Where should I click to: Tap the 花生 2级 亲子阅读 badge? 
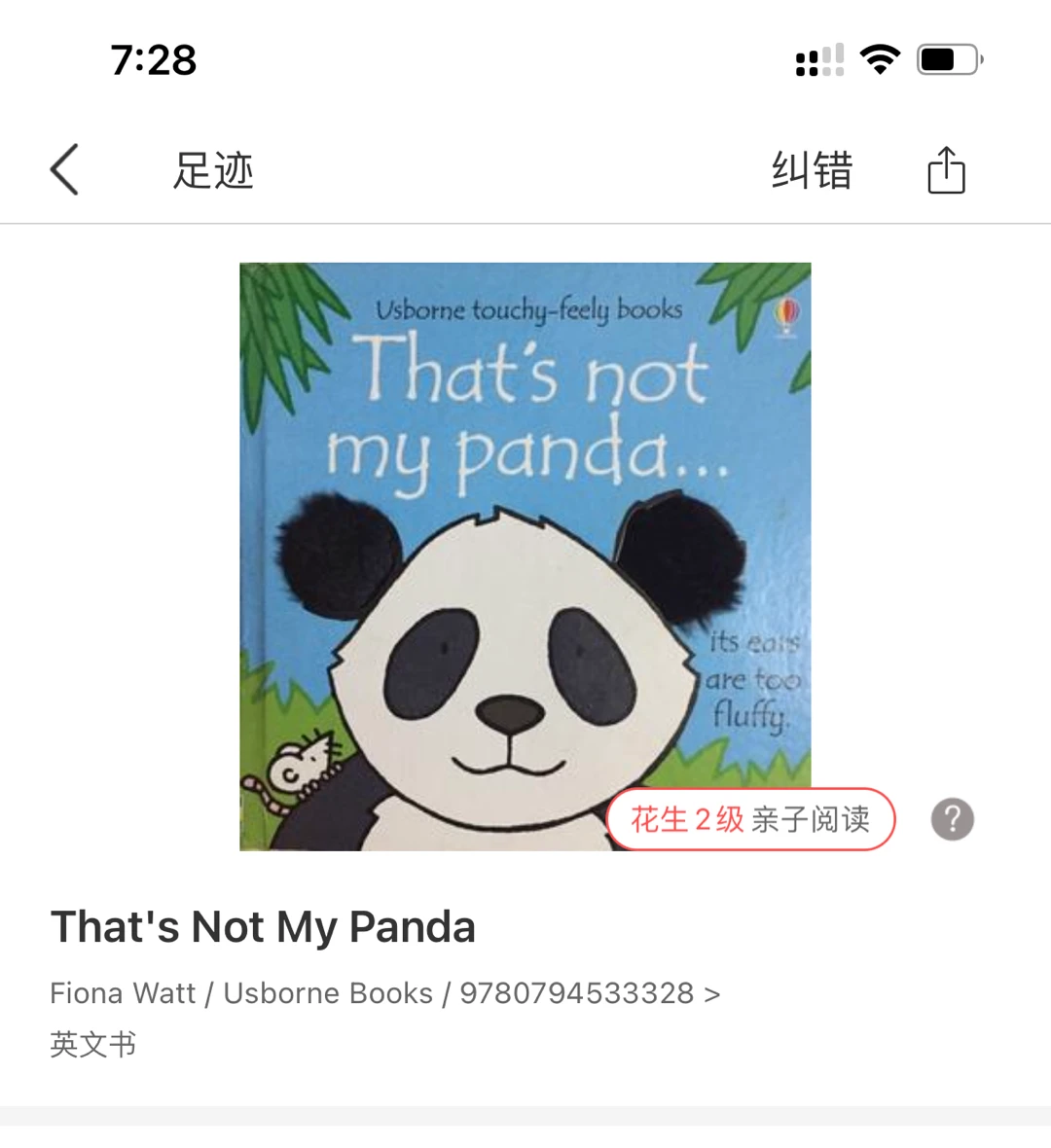point(750,819)
